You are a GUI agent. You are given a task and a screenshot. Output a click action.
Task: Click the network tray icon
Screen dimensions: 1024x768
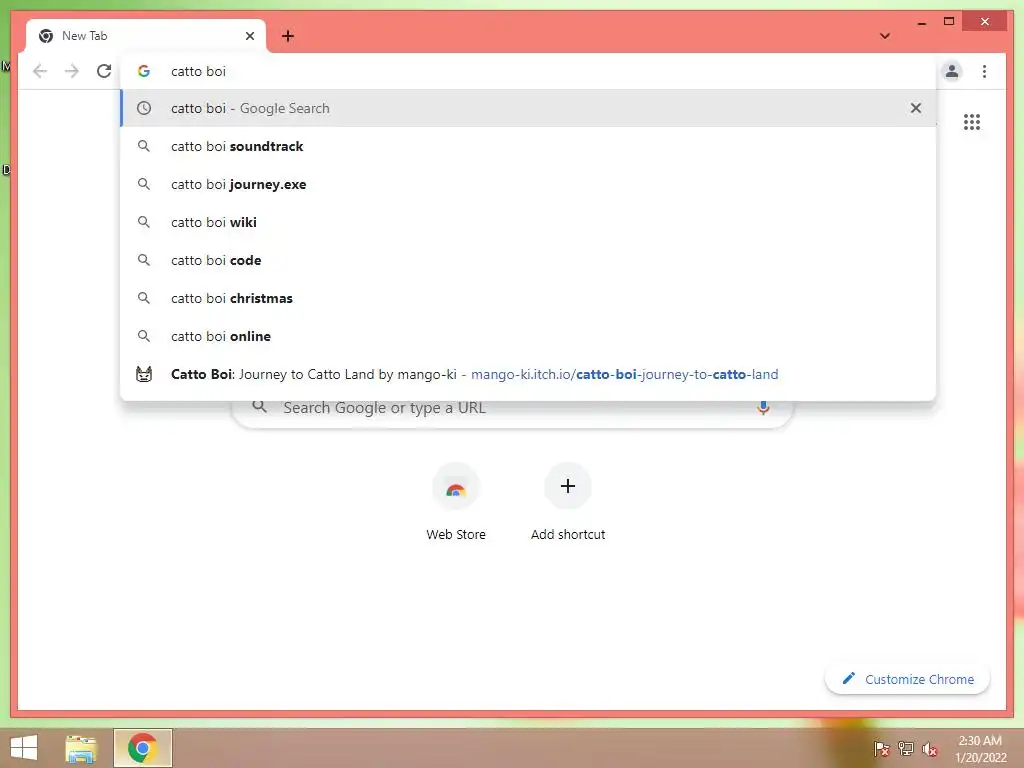[x=906, y=748]
